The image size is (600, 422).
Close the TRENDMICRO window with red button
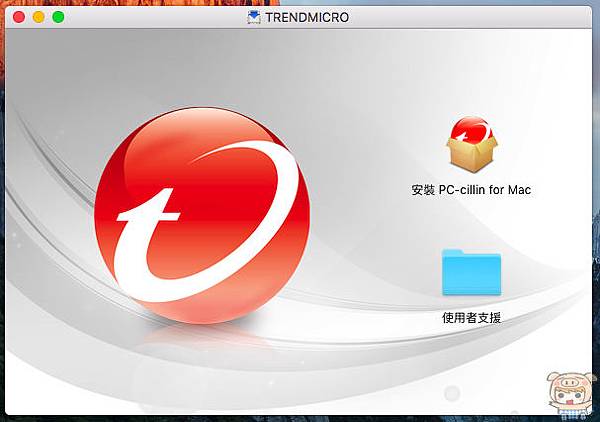pyautogui.click(x=19, y=17)
